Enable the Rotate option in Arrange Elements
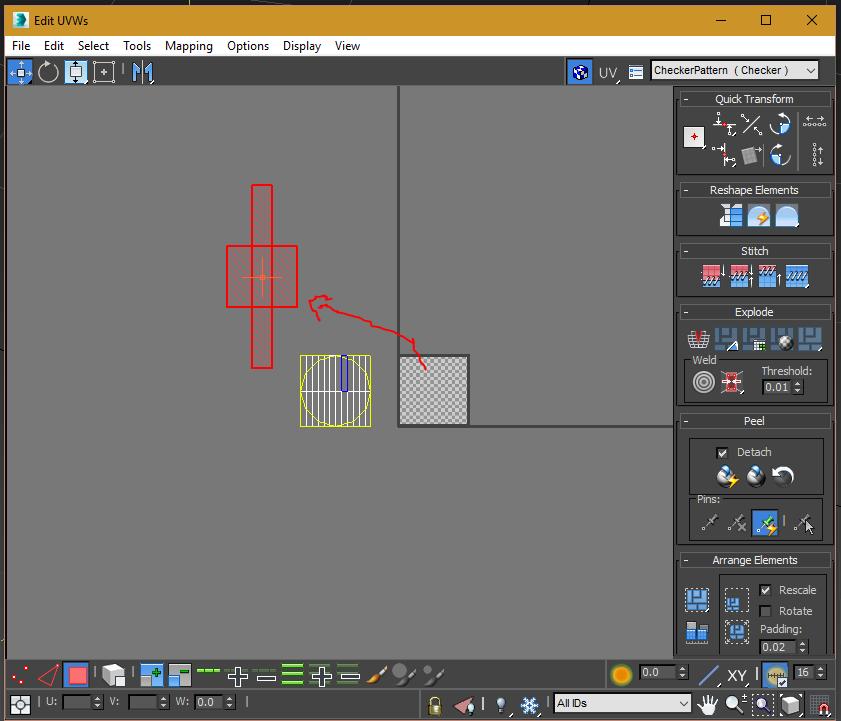 click(765, 610)
